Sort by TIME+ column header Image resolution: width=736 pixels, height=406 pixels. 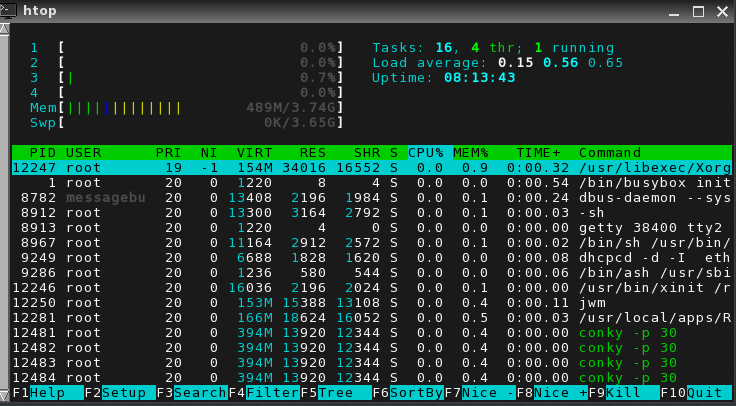click(x=539, y=153)
